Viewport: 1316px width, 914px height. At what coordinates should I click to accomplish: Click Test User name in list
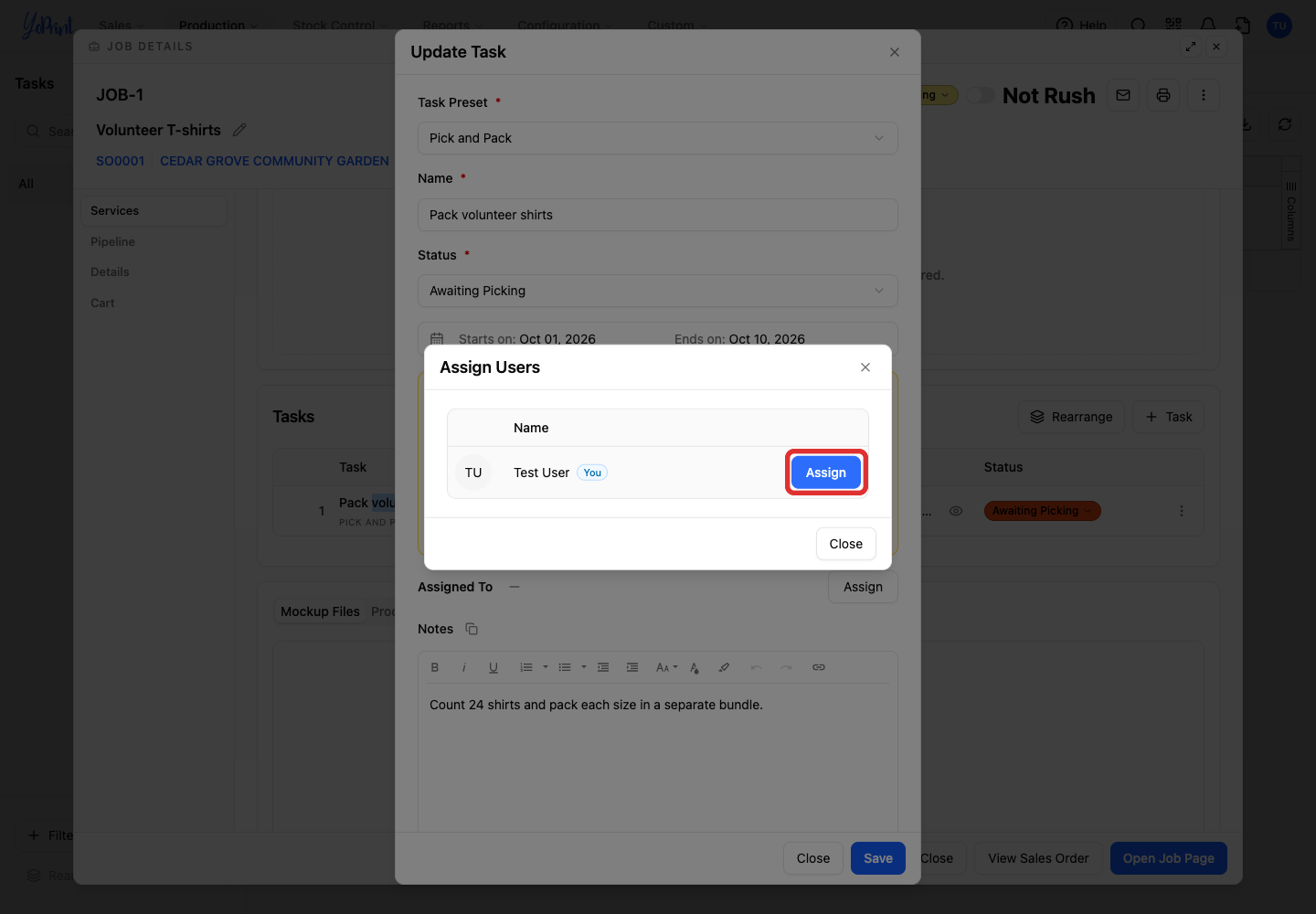tap(541, 473)
